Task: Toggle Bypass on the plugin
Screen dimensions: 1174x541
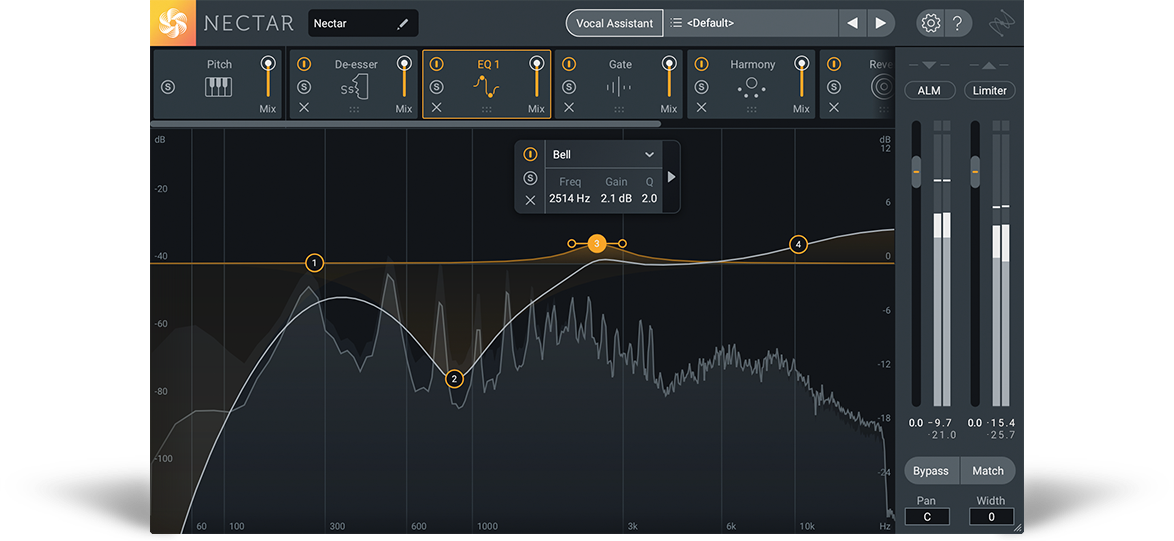Action: click(x=931, y=471)
